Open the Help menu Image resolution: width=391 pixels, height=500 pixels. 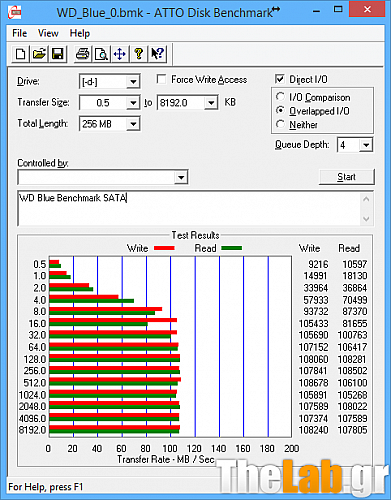coord(80,33)
